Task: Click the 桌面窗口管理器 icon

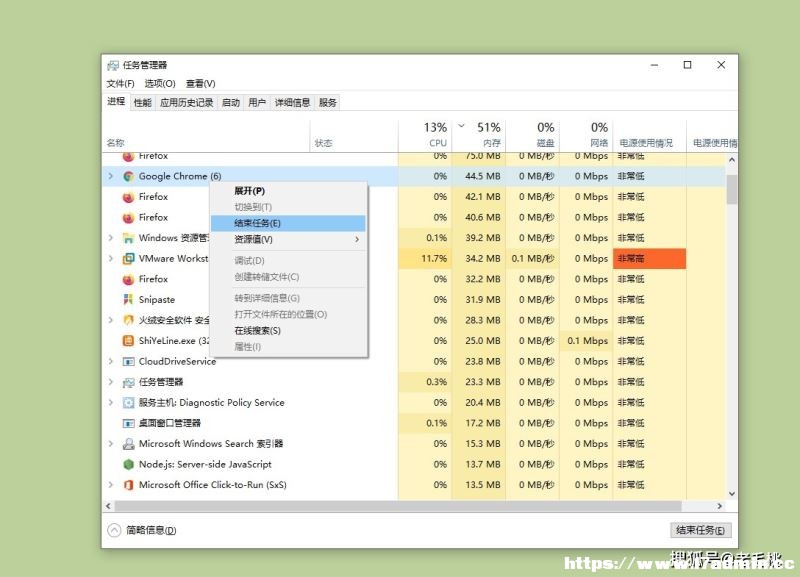Action: (x=129, y=423)
